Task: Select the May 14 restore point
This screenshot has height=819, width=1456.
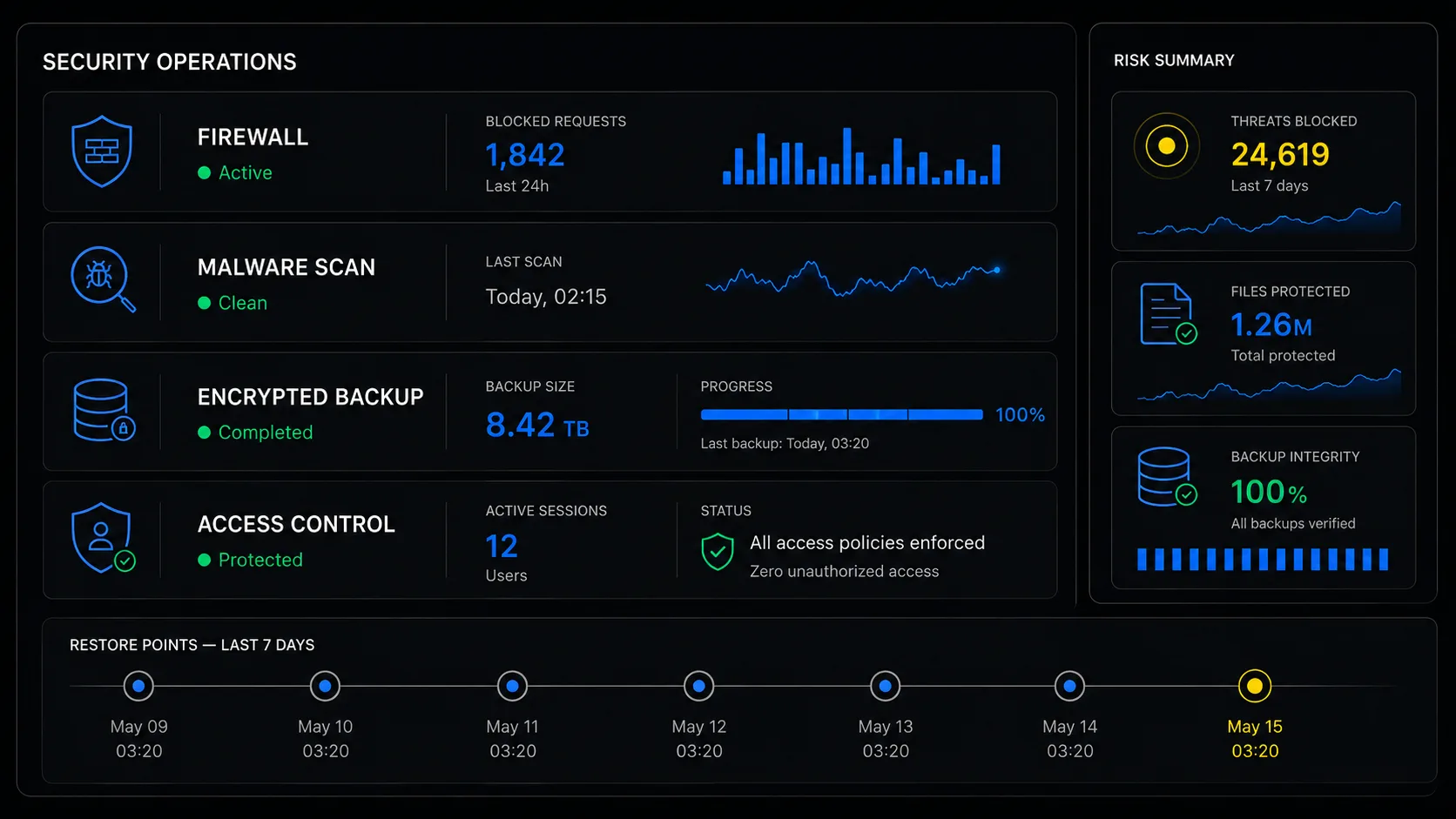Action: 1069,686
